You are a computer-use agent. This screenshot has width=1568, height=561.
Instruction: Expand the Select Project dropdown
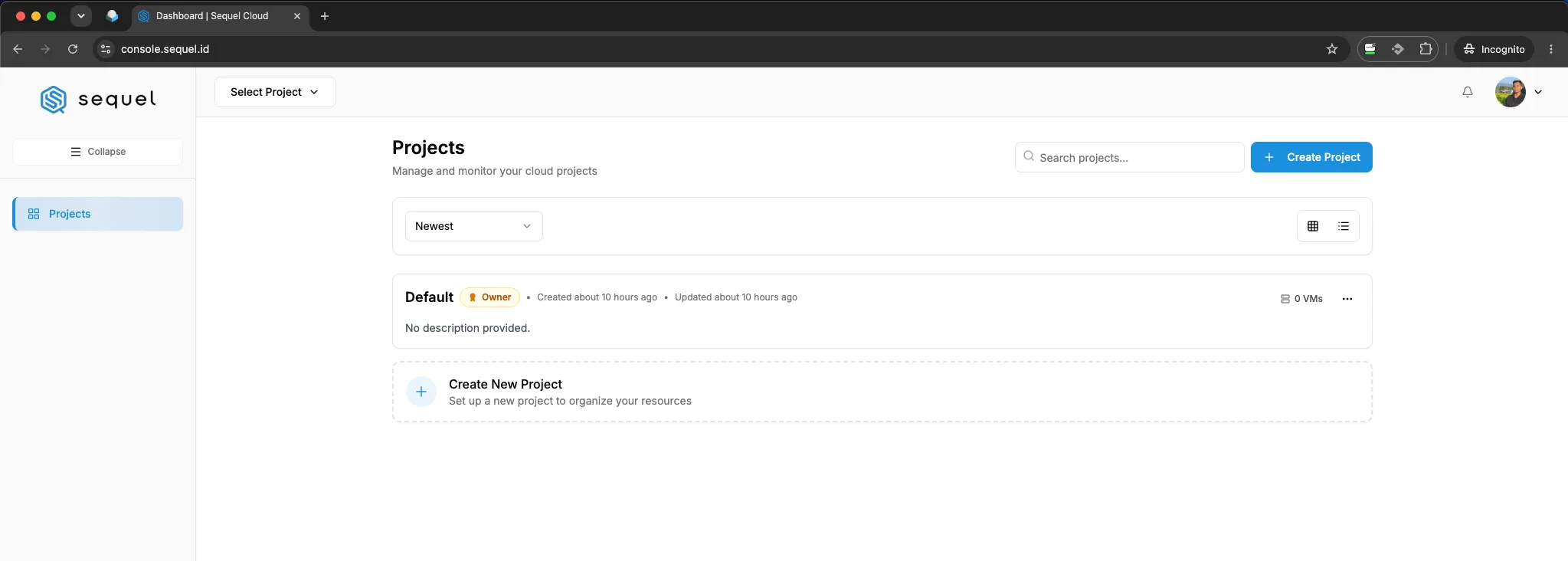point(275,92)
